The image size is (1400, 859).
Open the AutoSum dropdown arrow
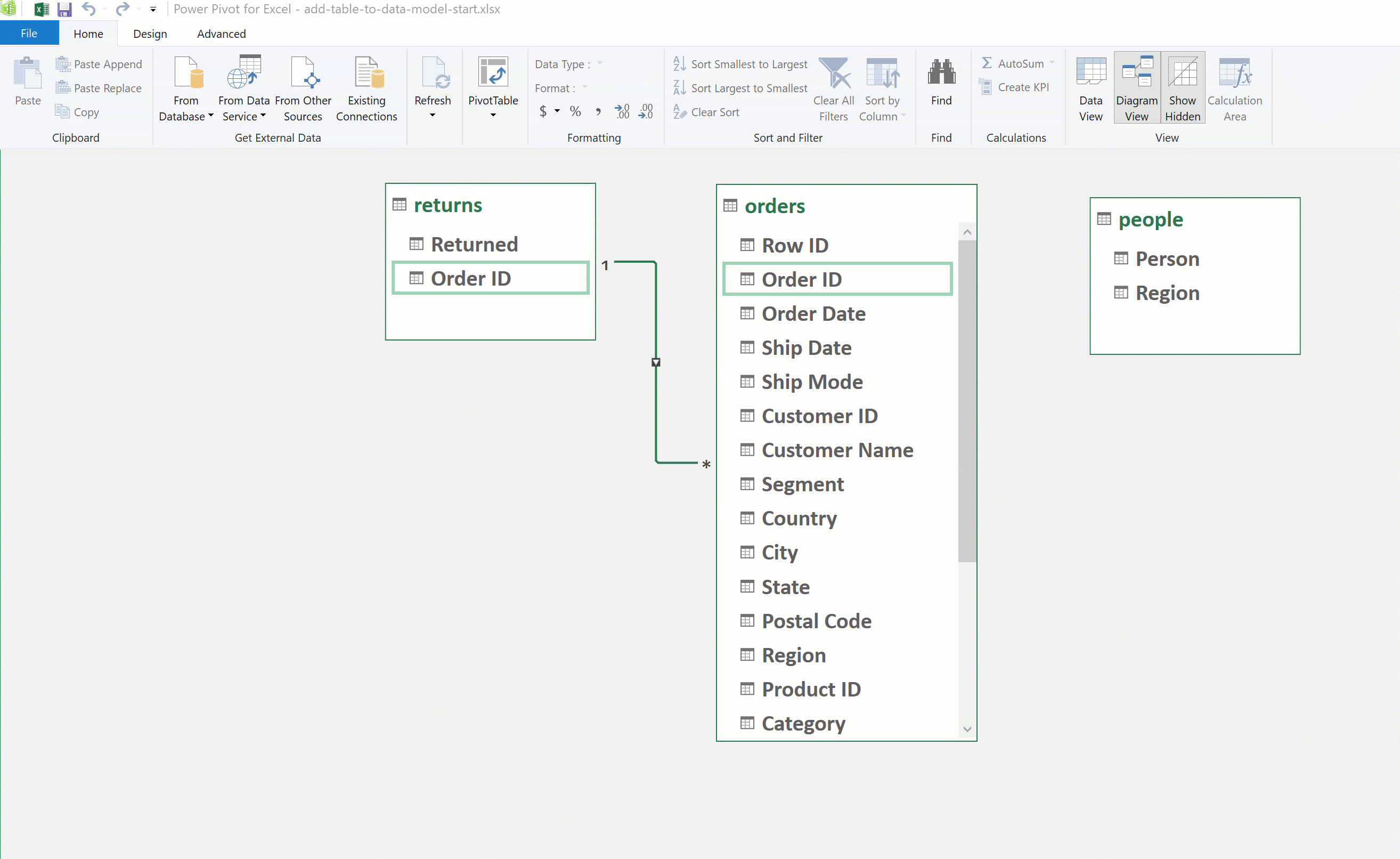(x=1052, y=63)
